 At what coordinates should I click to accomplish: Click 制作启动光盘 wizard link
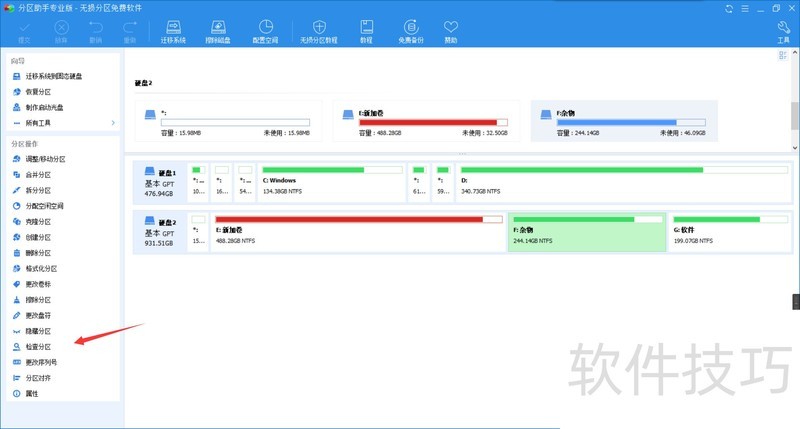point(44,107)
